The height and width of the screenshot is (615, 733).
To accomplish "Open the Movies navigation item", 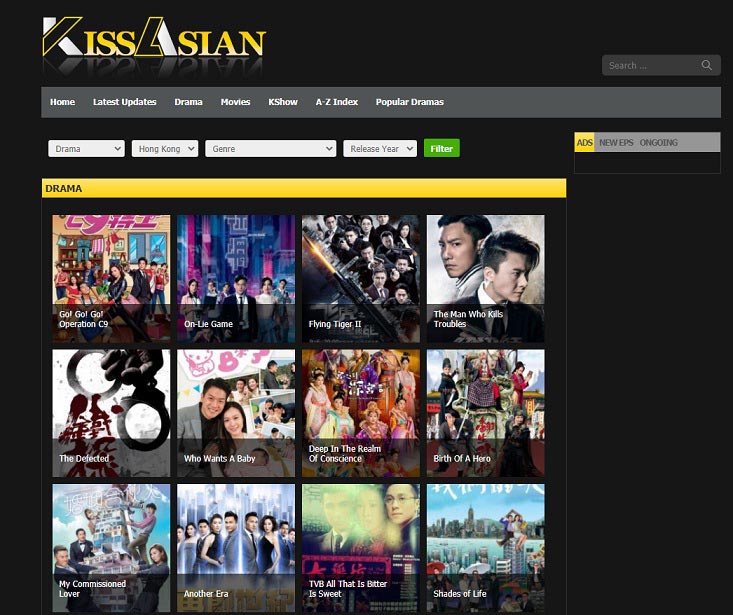I will point(235,102).
